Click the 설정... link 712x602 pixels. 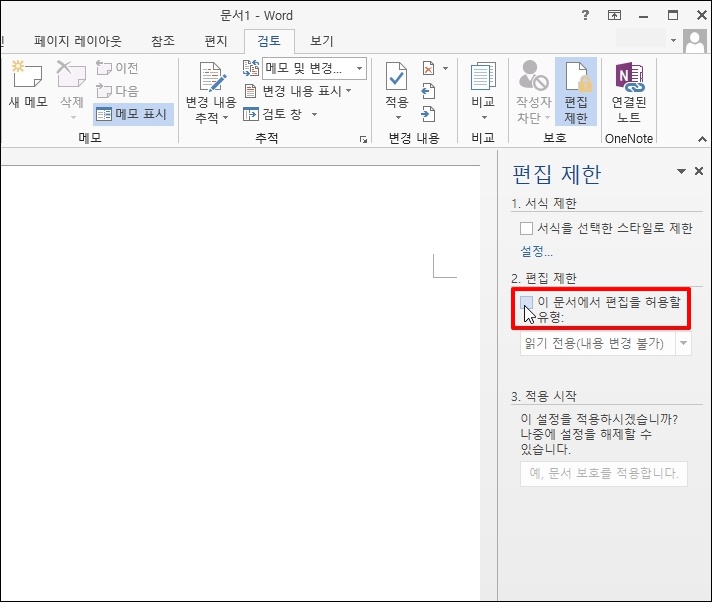pyautogui.click(x=536, y=251)
